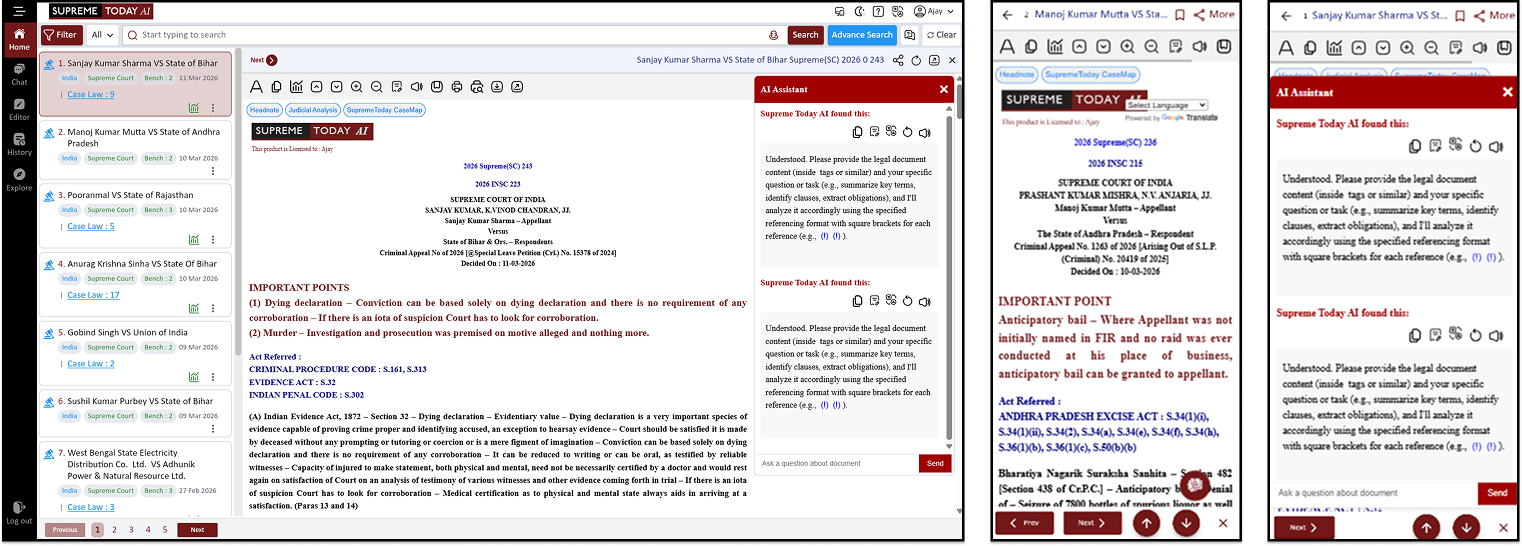Open Case Law : 5 link for Pooranmal
The height and width of the screenshot is (546, 1522).
tap(91, 227)
